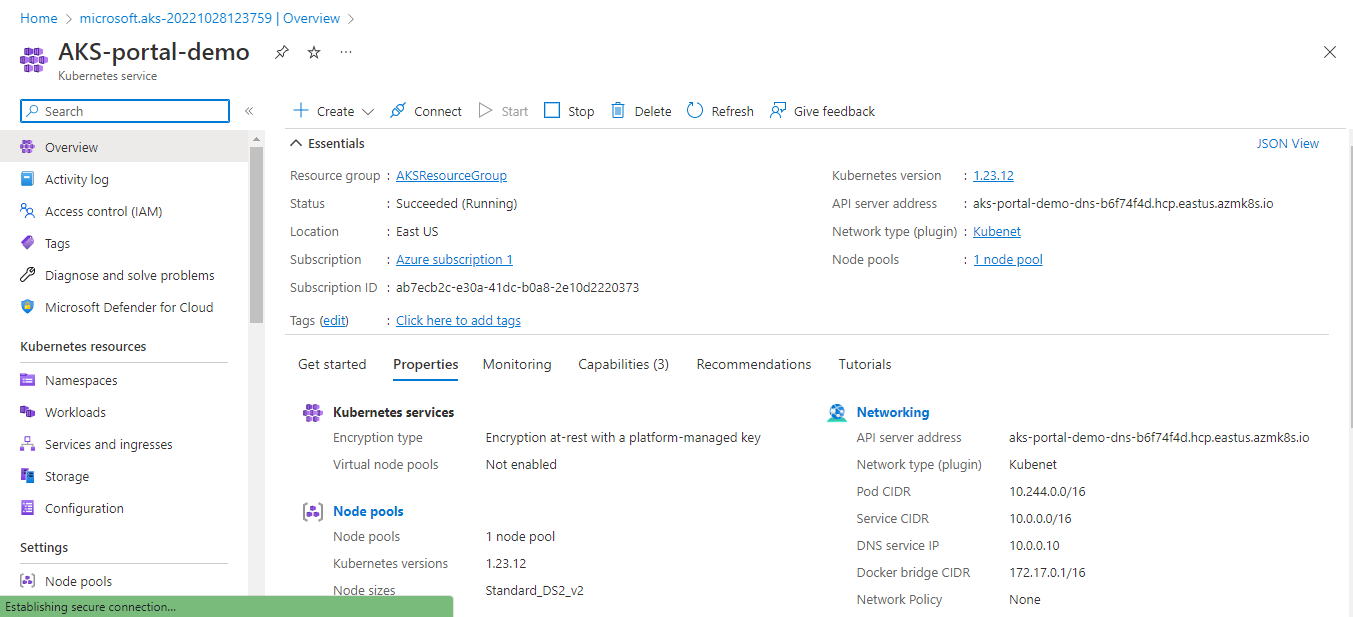Click the Kubernetes version 1.23.12 link
1353x617 pixels.
994,176
